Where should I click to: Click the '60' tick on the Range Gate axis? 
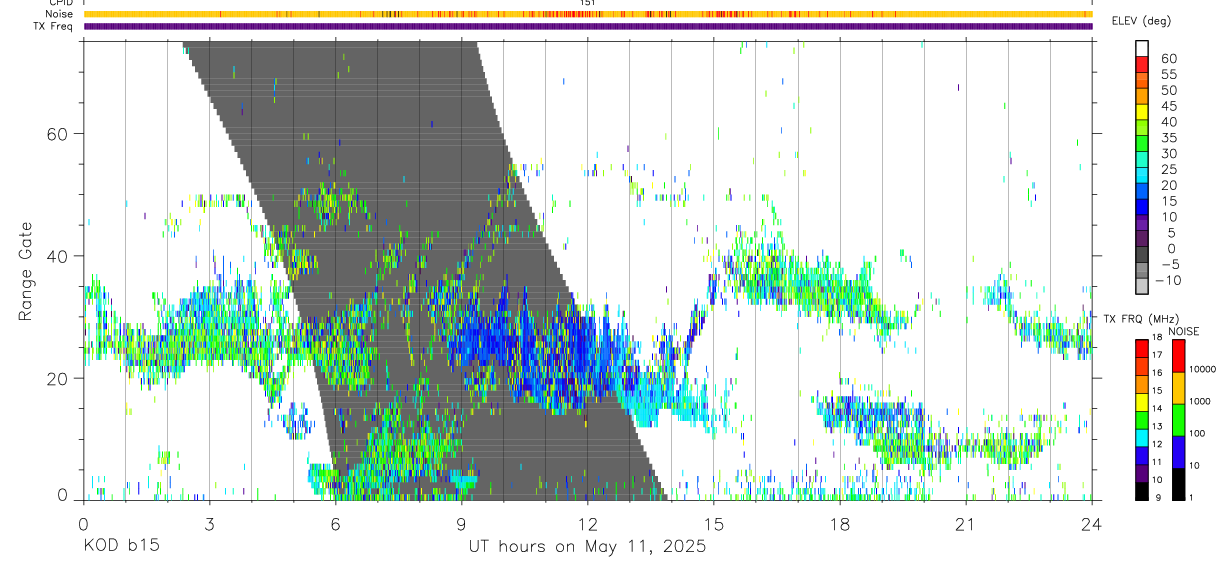[59, 133]
